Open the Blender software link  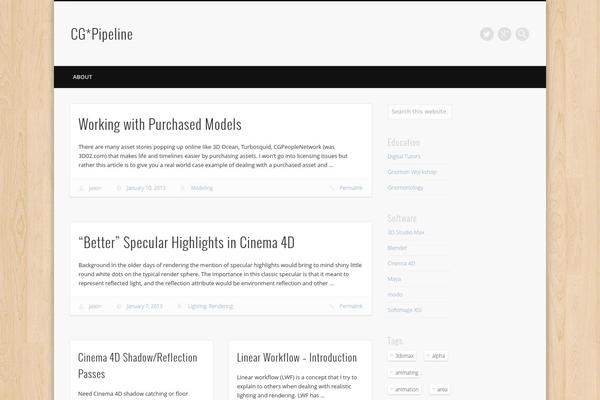pos(397,248)
